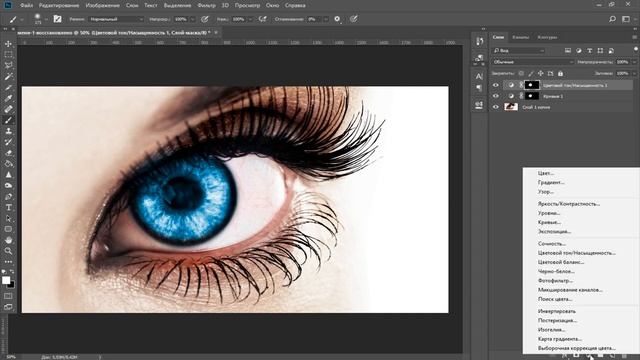640x360 pixels.
Task: Select the Hand tool
Action: (x=8, y=240)
